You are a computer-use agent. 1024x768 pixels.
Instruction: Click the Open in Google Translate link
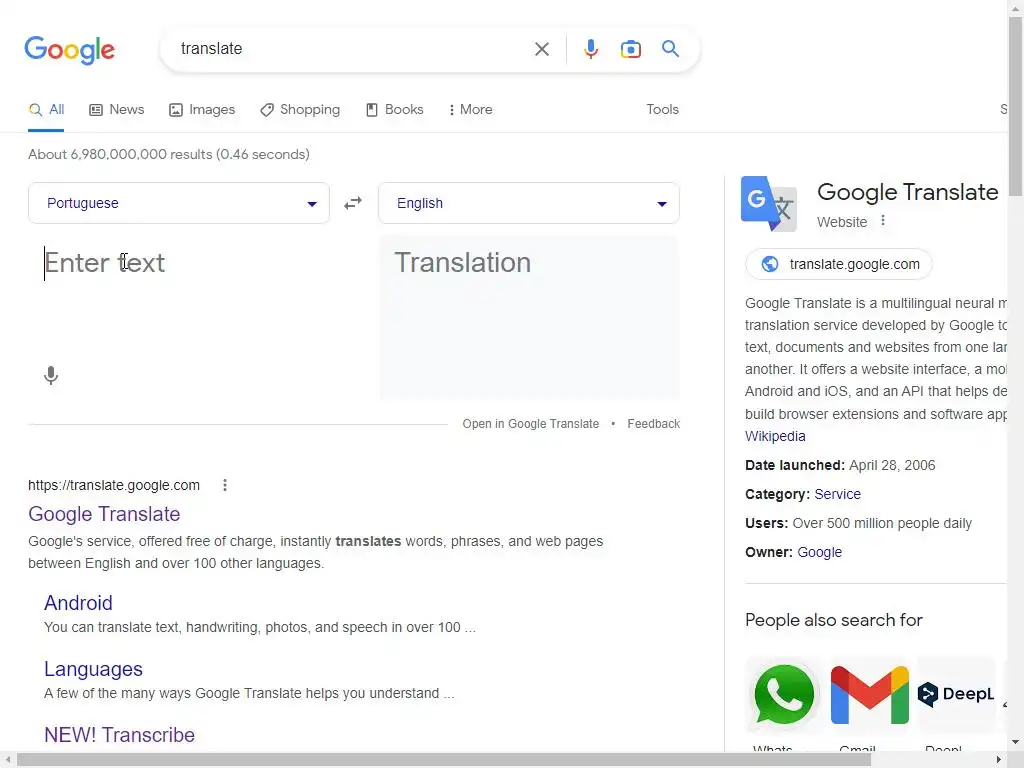(530, 424)
